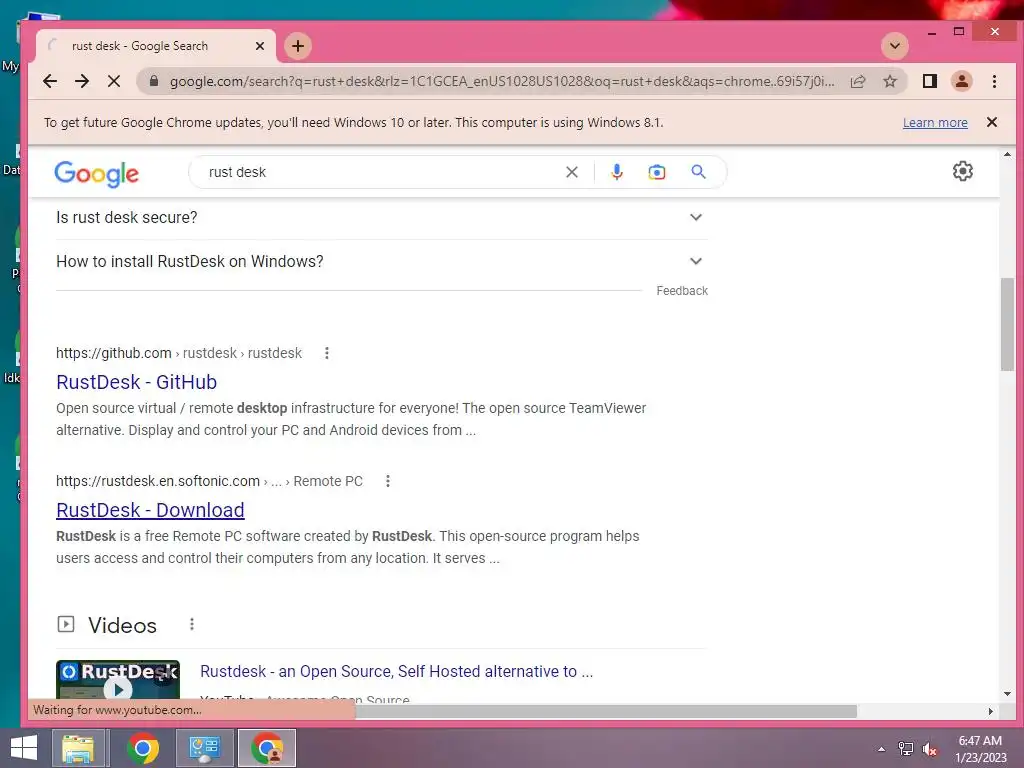This screenshot has width=1024, height=768.
Task: Open the Chrome side panel
Action: (x=930, y=81)
